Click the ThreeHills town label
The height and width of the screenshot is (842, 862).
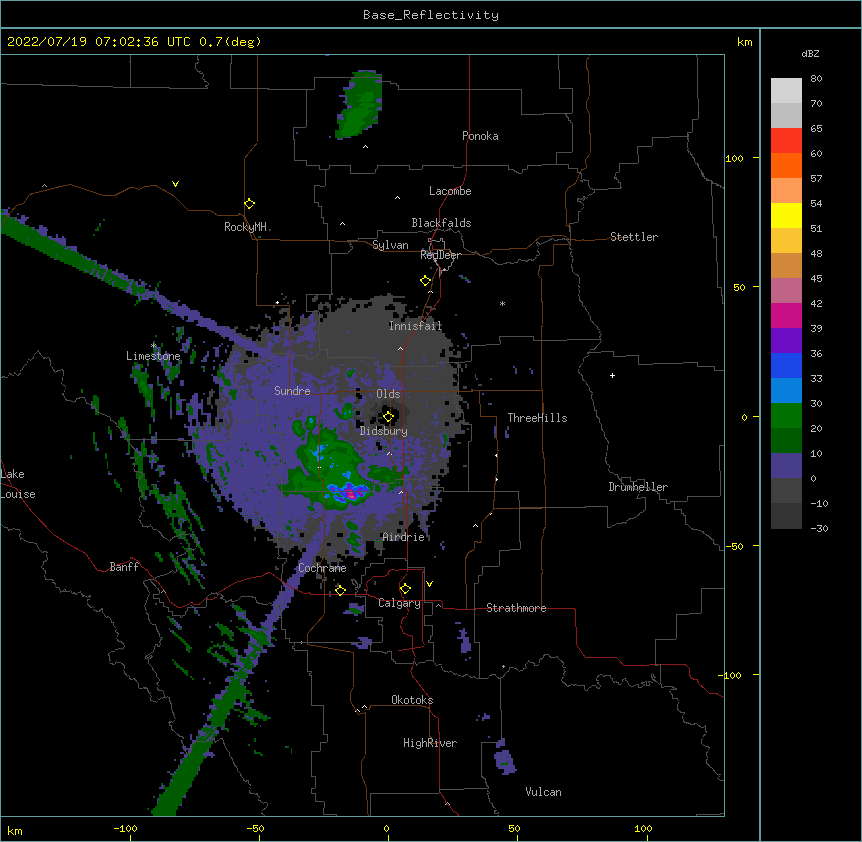[x=537, y=418]
